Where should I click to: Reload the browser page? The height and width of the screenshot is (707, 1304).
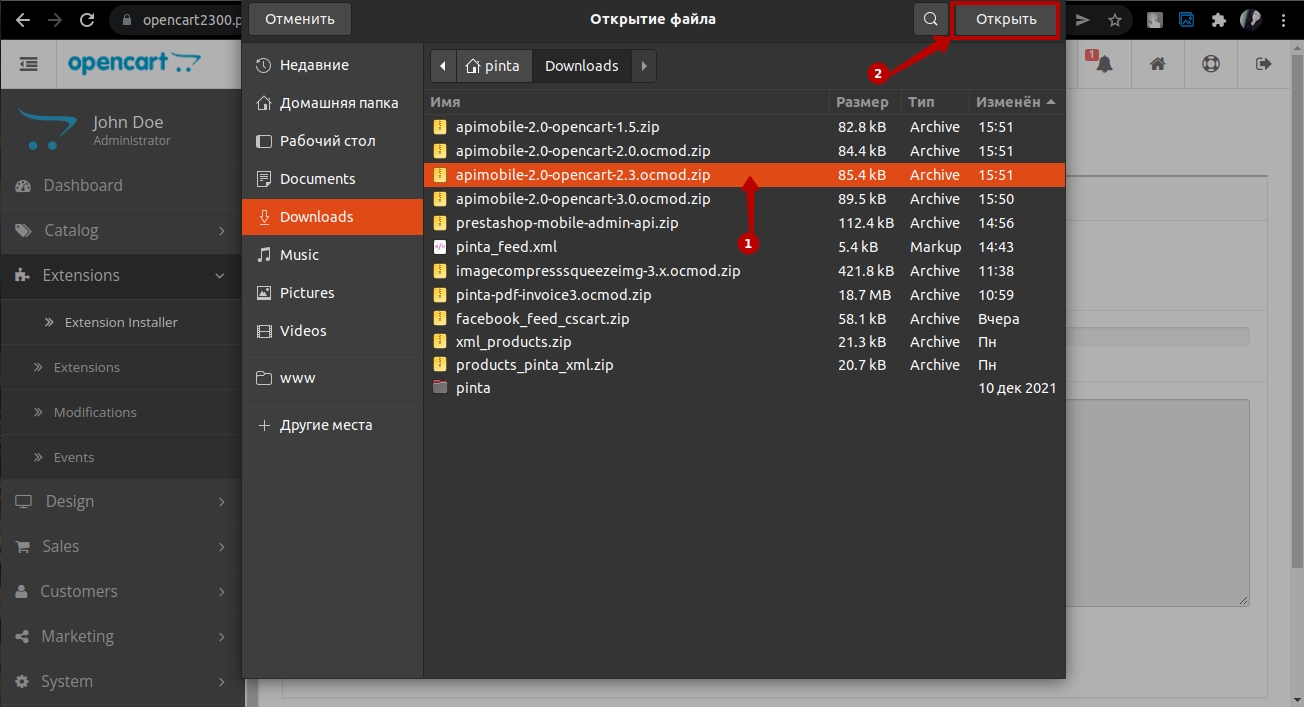pos(86,19)
